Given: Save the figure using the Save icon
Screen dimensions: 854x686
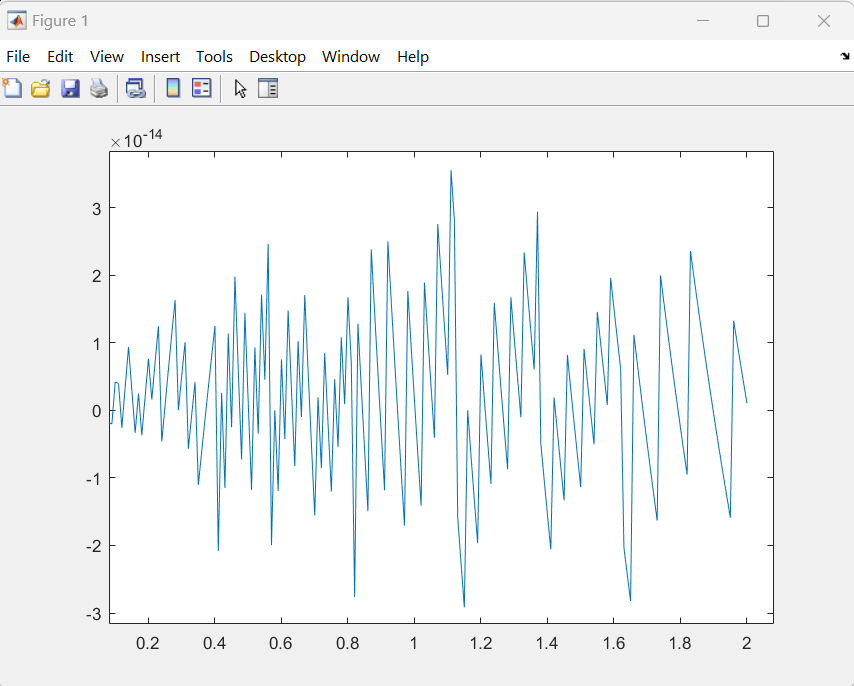Looking at the screenshot, I should pos(69,88).
